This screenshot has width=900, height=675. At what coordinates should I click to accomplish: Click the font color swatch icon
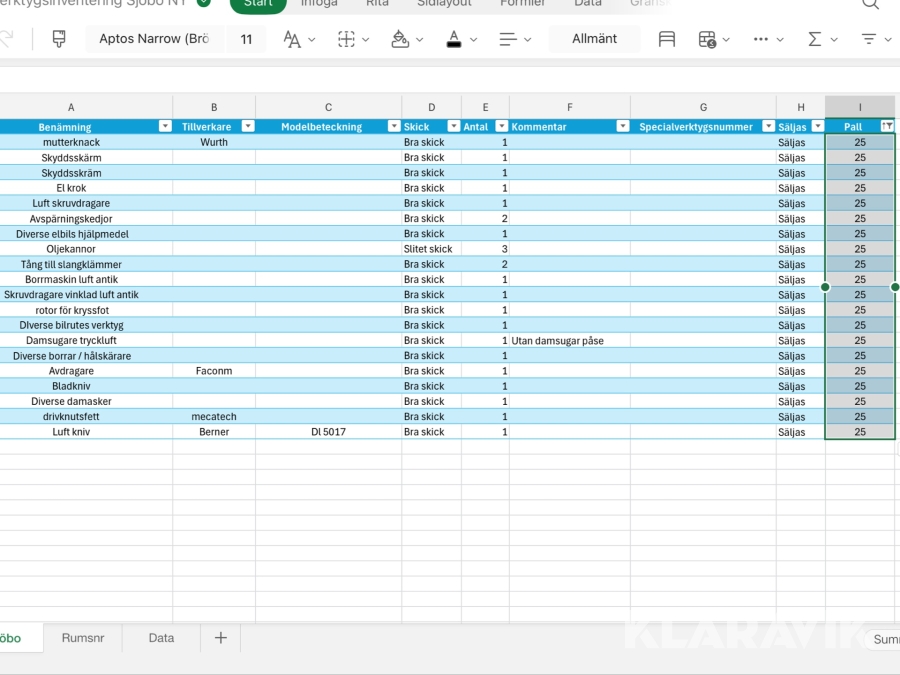(454, 39)
